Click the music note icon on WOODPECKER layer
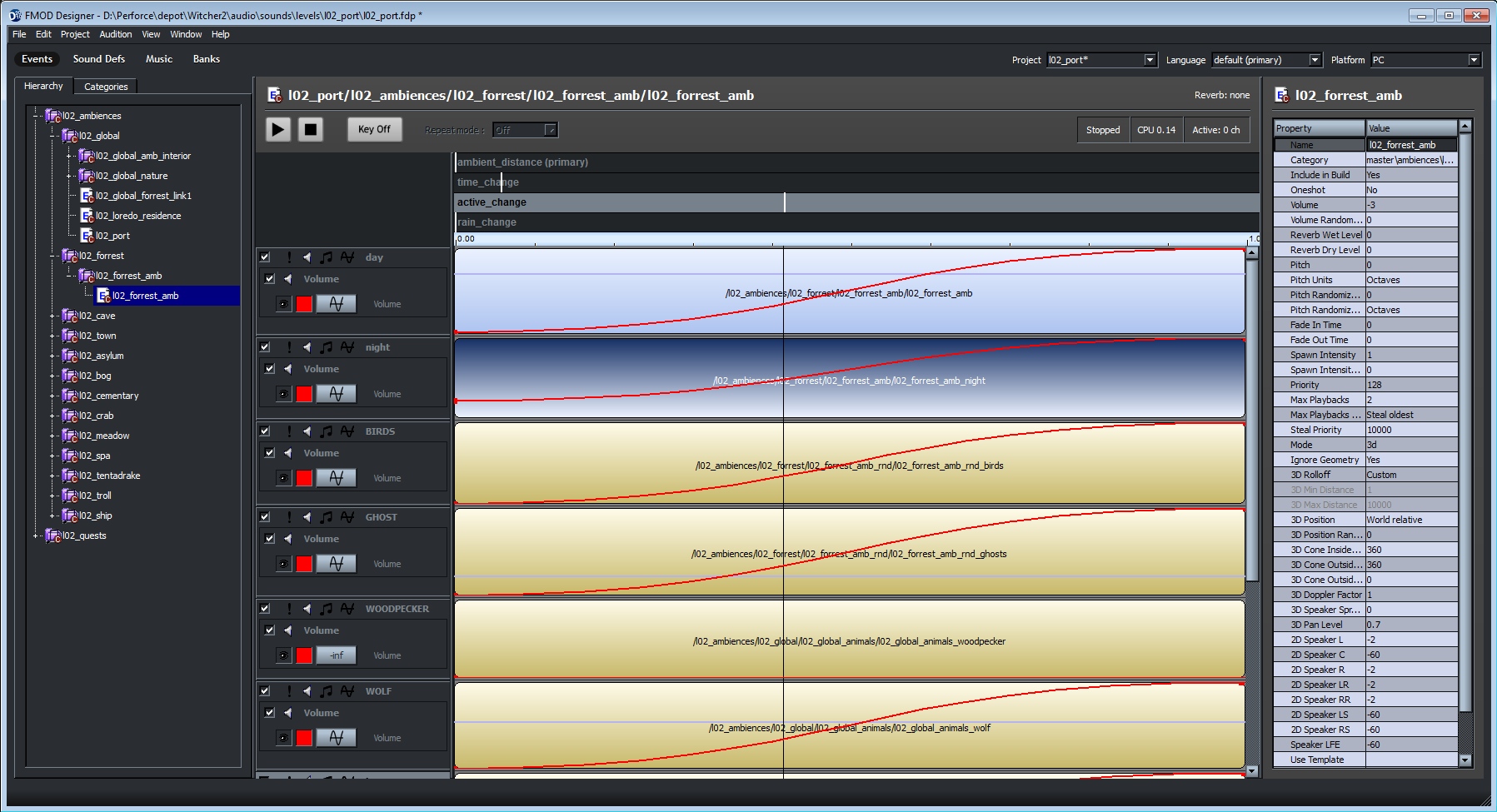The image size is (1497, 812). (327, 609)
